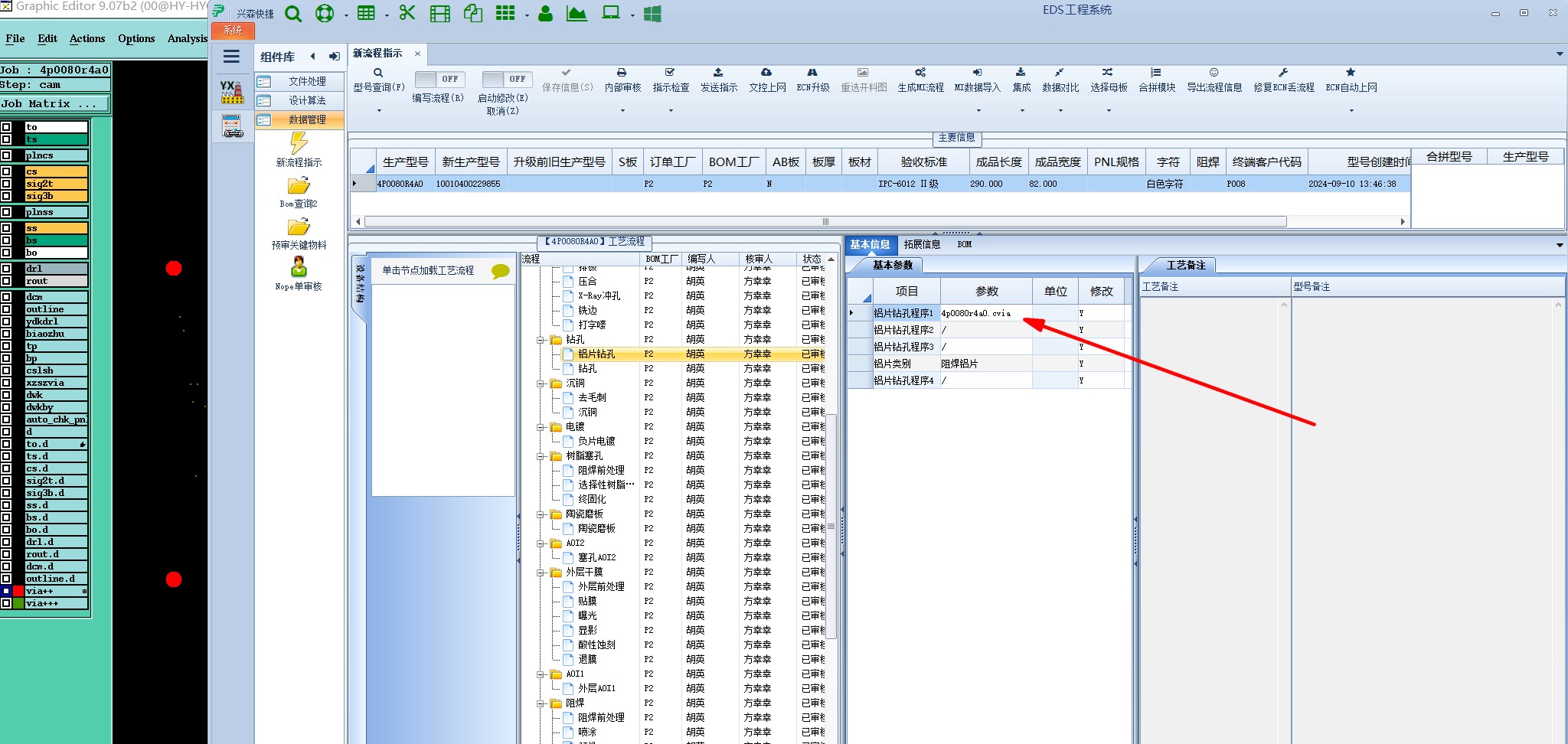Click the green magnifier search icon
1568x744 pixels.
[292, 14]
